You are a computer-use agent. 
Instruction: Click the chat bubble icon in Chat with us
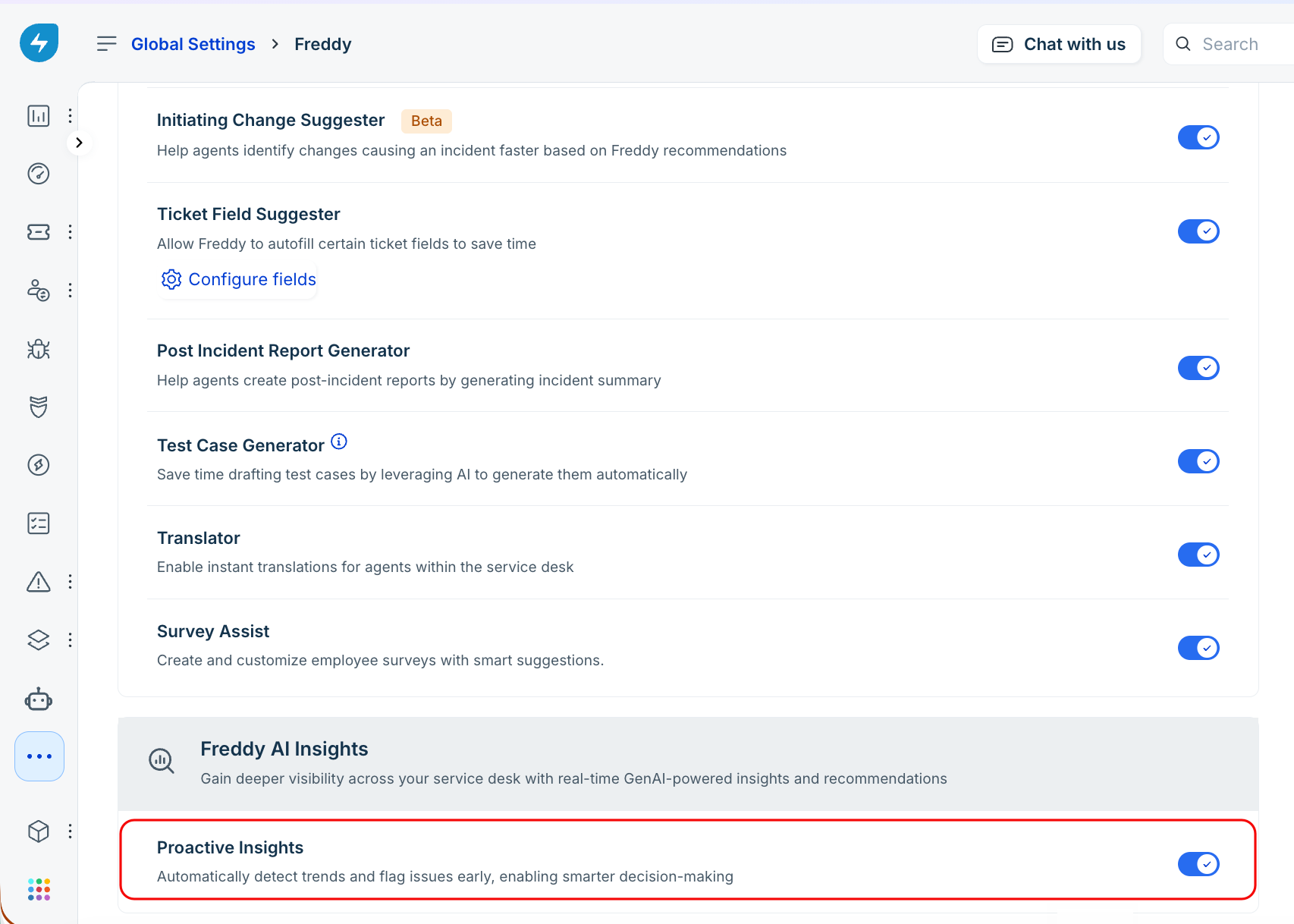[x=1003, y=45]
